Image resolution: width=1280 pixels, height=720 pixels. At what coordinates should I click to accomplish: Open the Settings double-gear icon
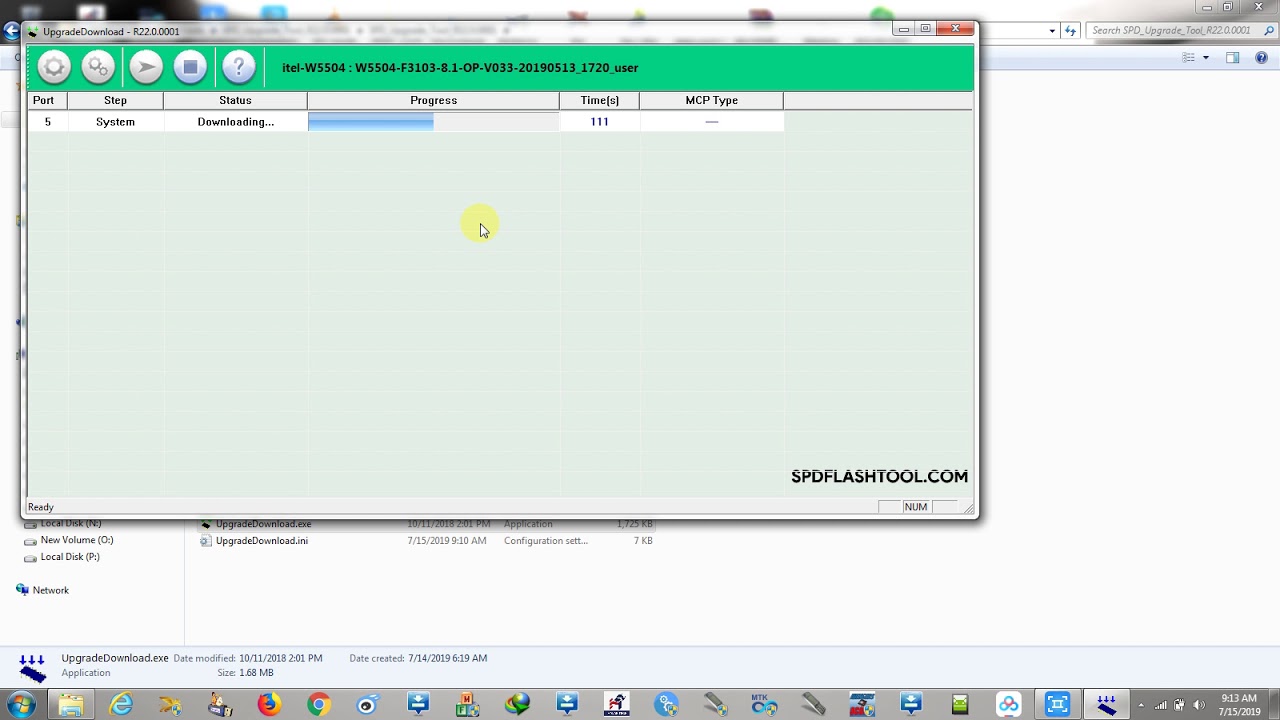(x=98, y=68)
